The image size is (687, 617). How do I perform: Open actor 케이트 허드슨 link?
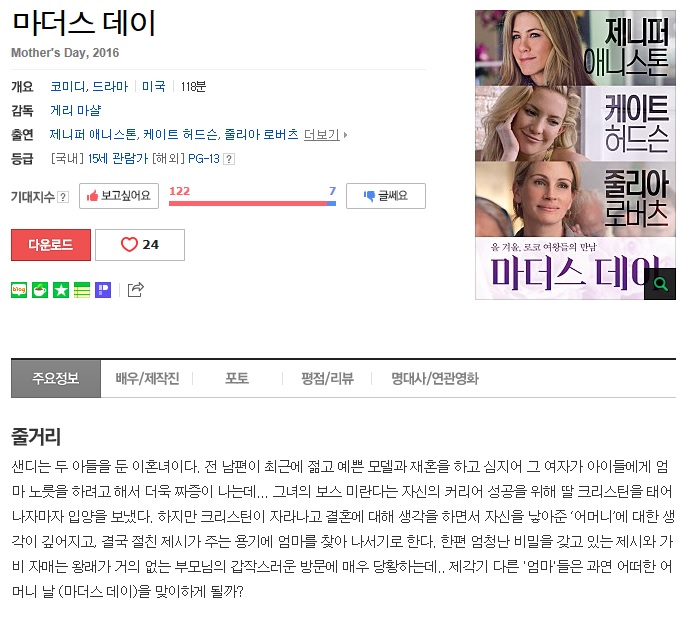pyautogui.click(x=180, y=135)
